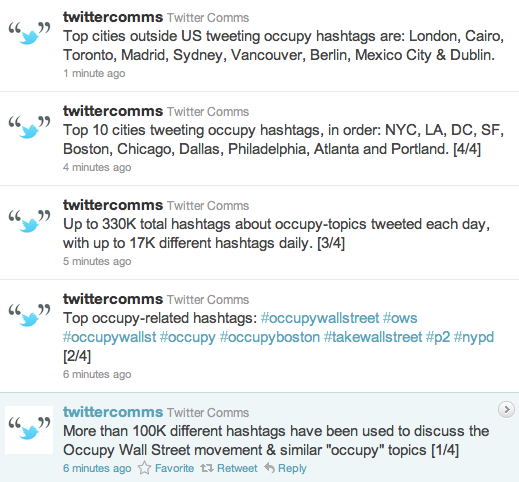Open the #ows hashtag link

(400, 318)
